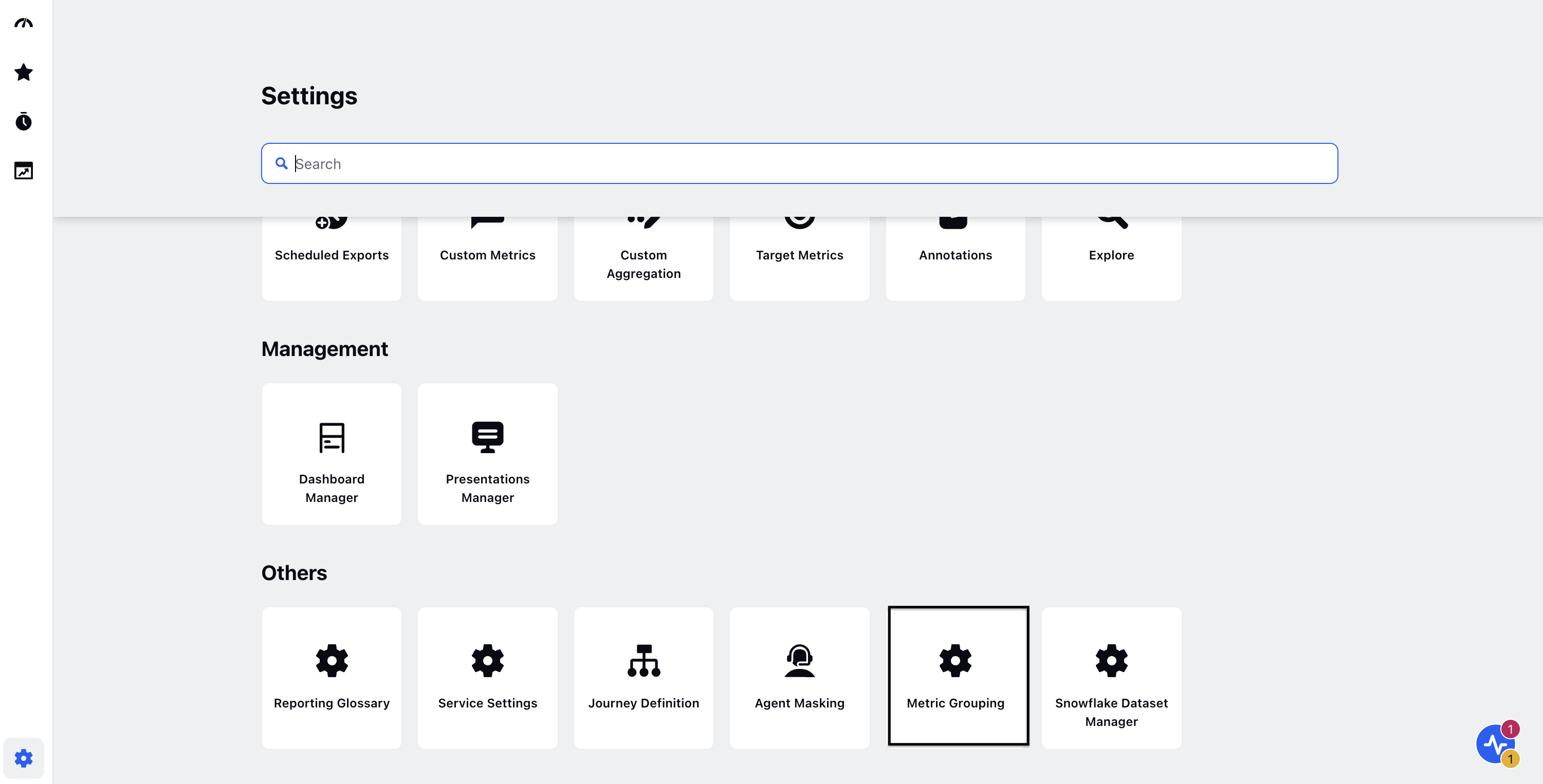Open the stopwatch icon in sidebar

click(23, 122)
